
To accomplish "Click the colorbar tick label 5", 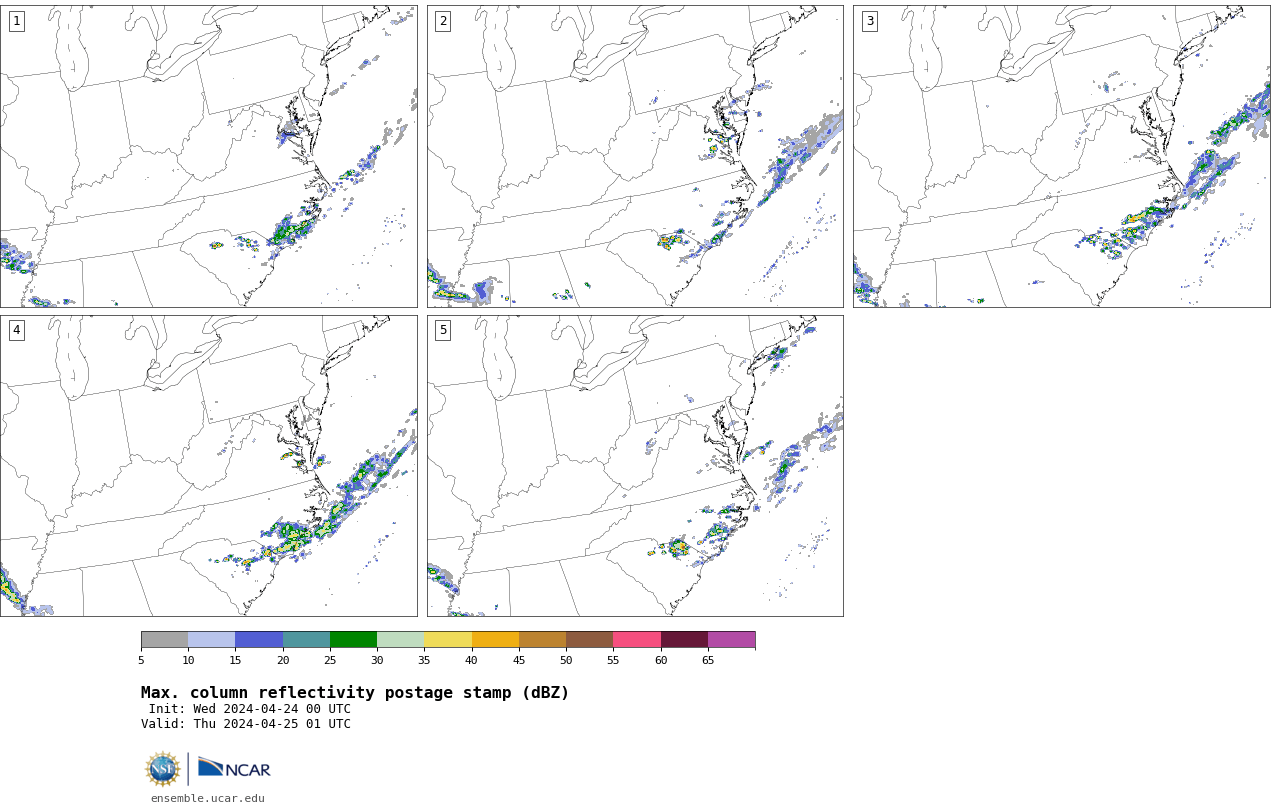I will [141, 660].
